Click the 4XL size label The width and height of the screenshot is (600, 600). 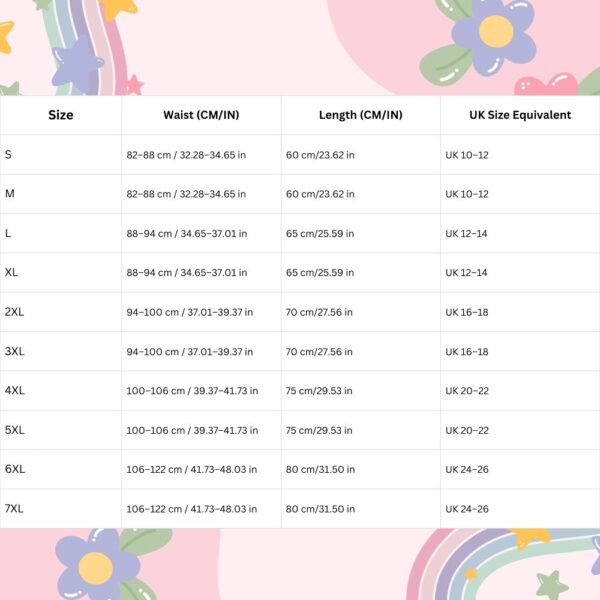point(15,391)
